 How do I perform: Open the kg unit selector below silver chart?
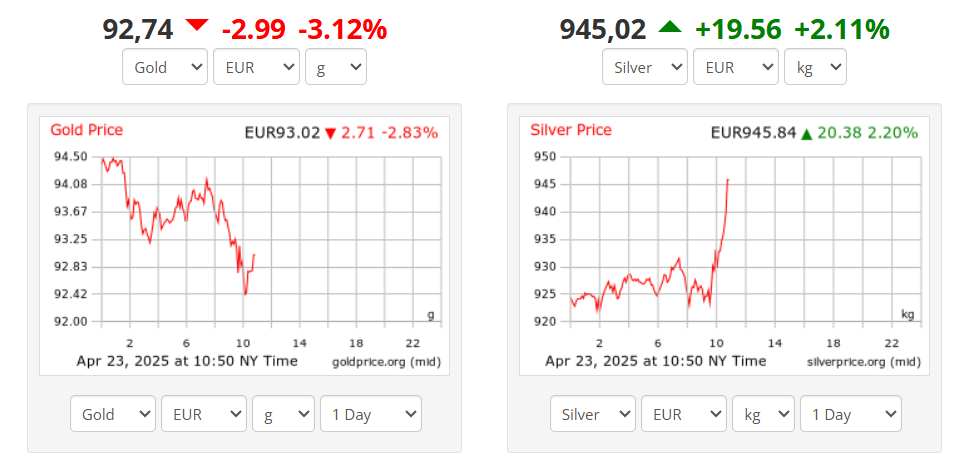coord(764,414)
